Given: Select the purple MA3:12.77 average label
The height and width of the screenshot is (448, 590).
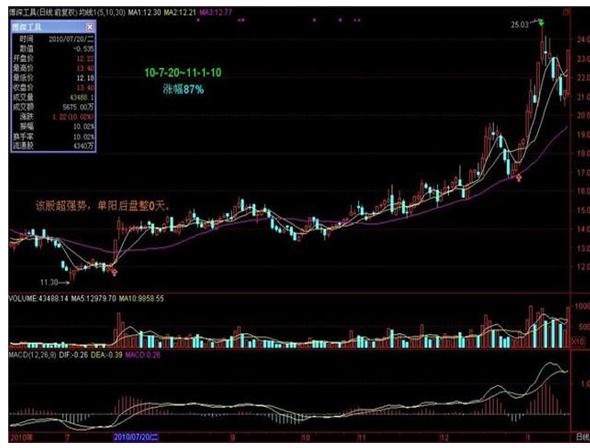Looking at the screenshot, I should pos(216,12).
